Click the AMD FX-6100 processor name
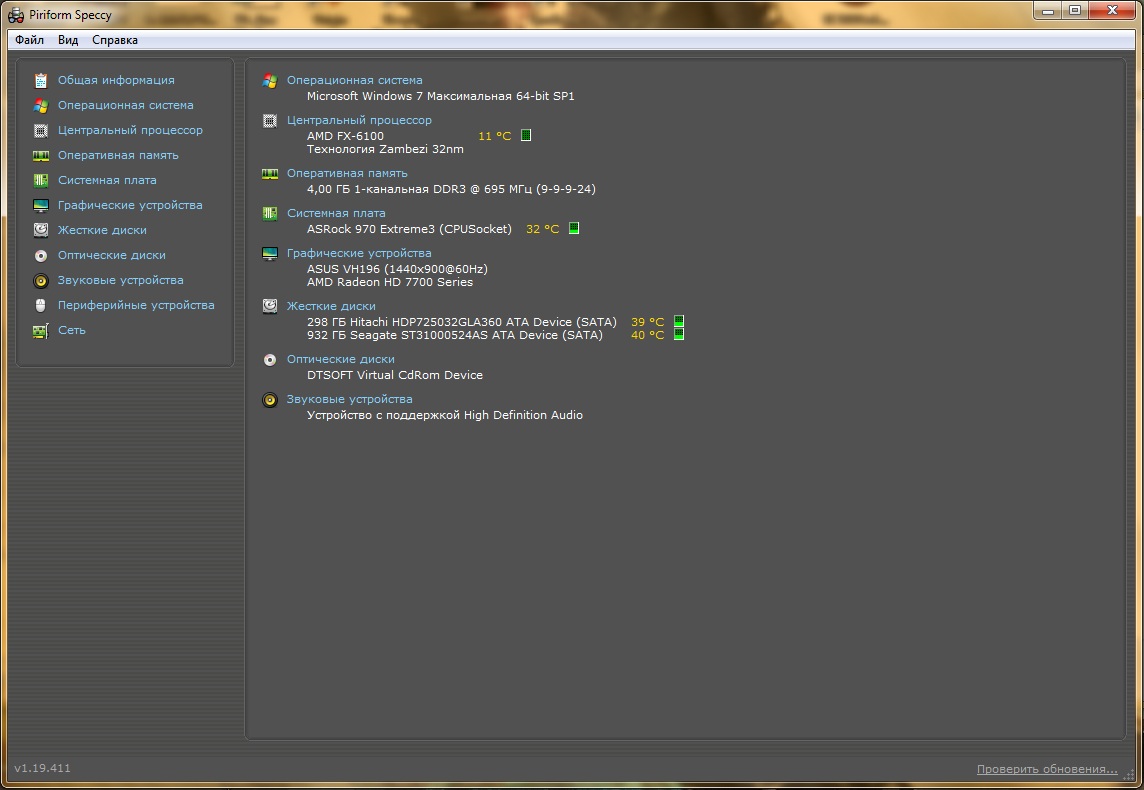Screen dimensions: 1144x790 pyautogui.click(x=345, y=136)
